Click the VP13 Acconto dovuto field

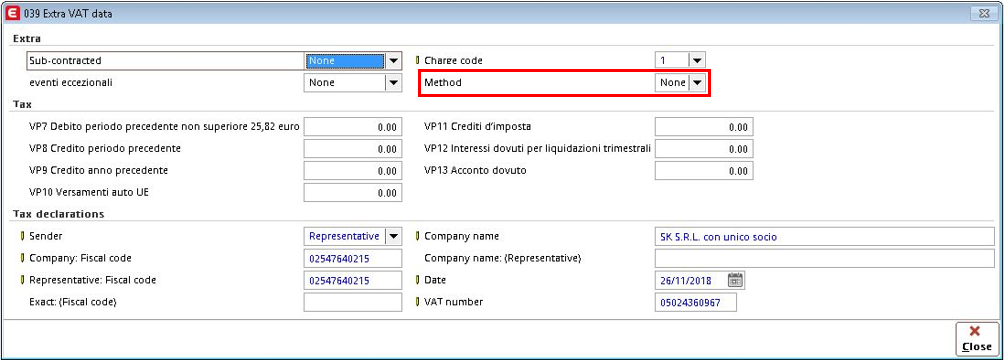(704, 171)
